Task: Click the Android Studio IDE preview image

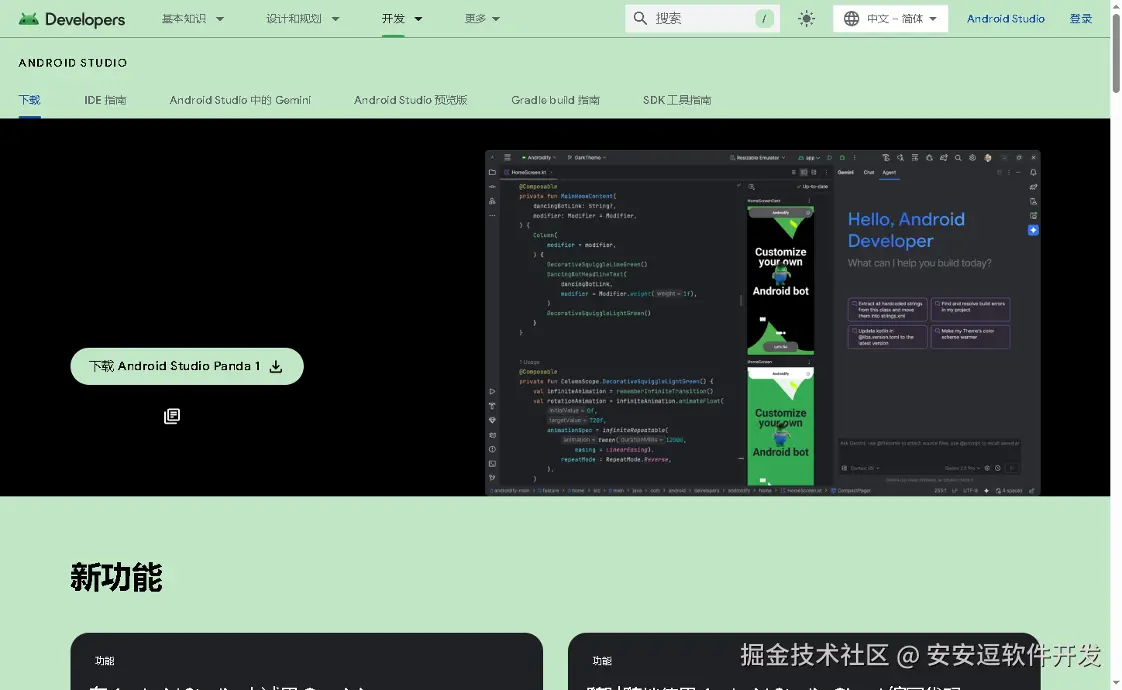Action: pyautogui.click(x=763, y=323)
